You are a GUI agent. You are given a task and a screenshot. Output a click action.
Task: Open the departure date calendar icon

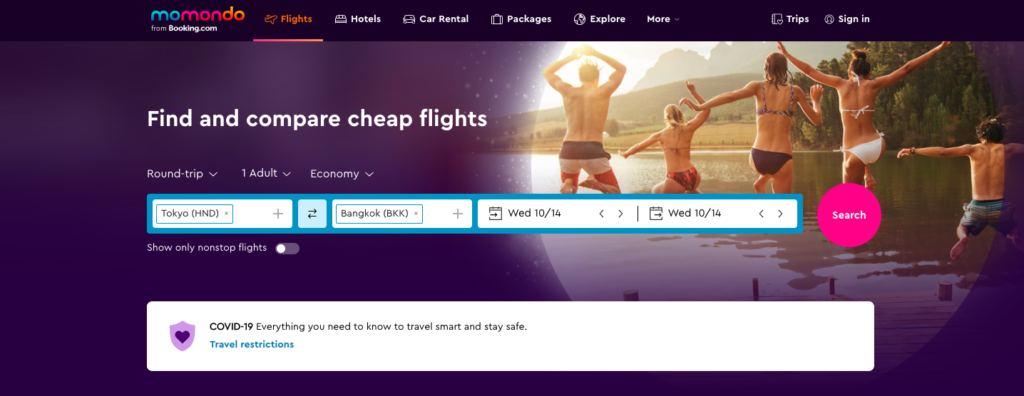click(x=496, y=213)
